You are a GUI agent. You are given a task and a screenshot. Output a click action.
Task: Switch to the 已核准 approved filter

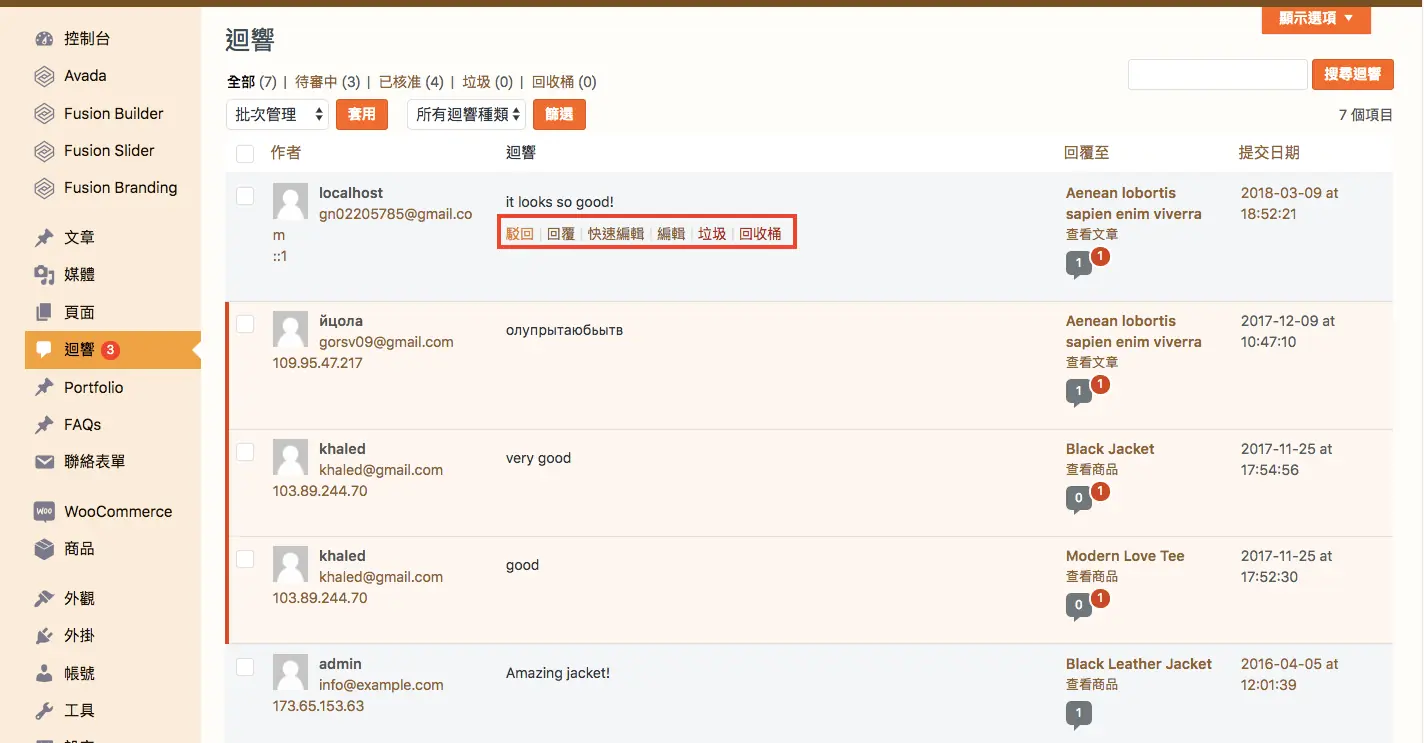[411, 82]
